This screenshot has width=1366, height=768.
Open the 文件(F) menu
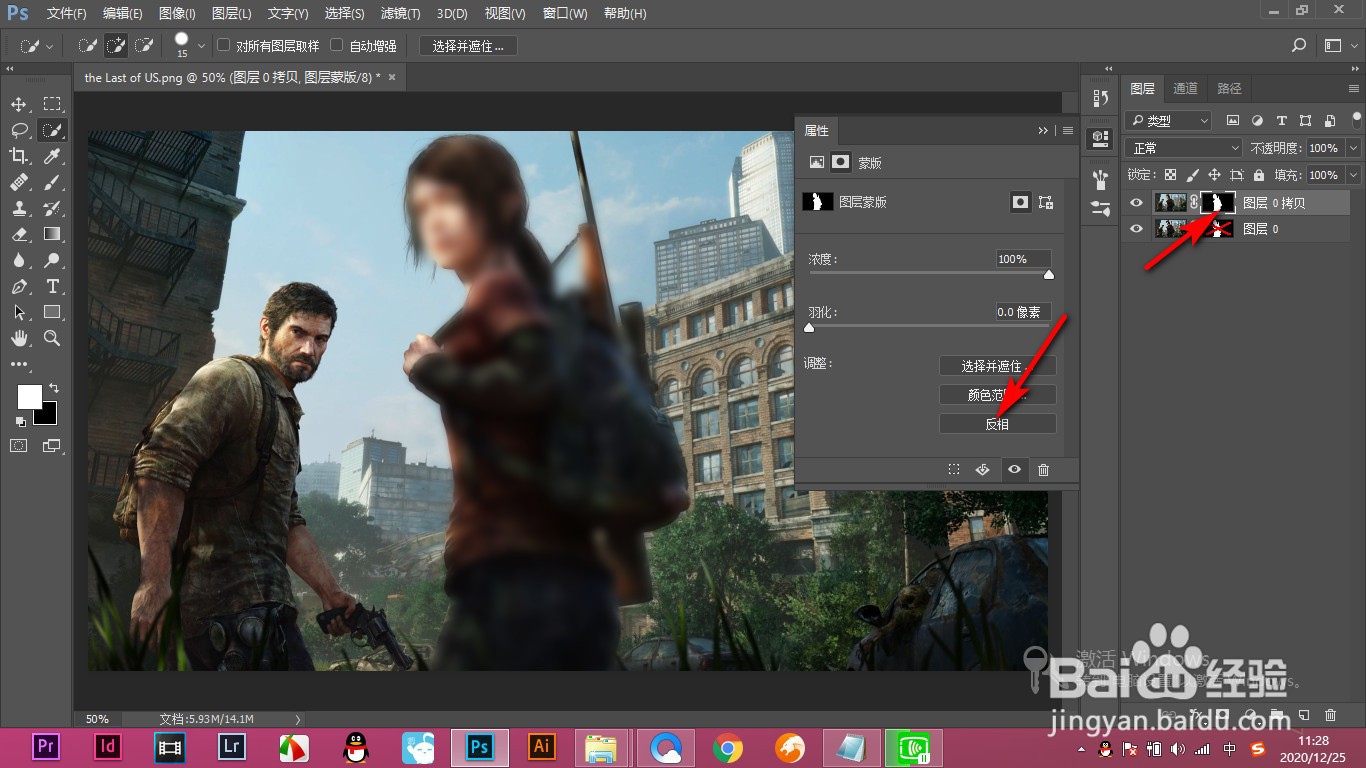click(x=67, y=13)
